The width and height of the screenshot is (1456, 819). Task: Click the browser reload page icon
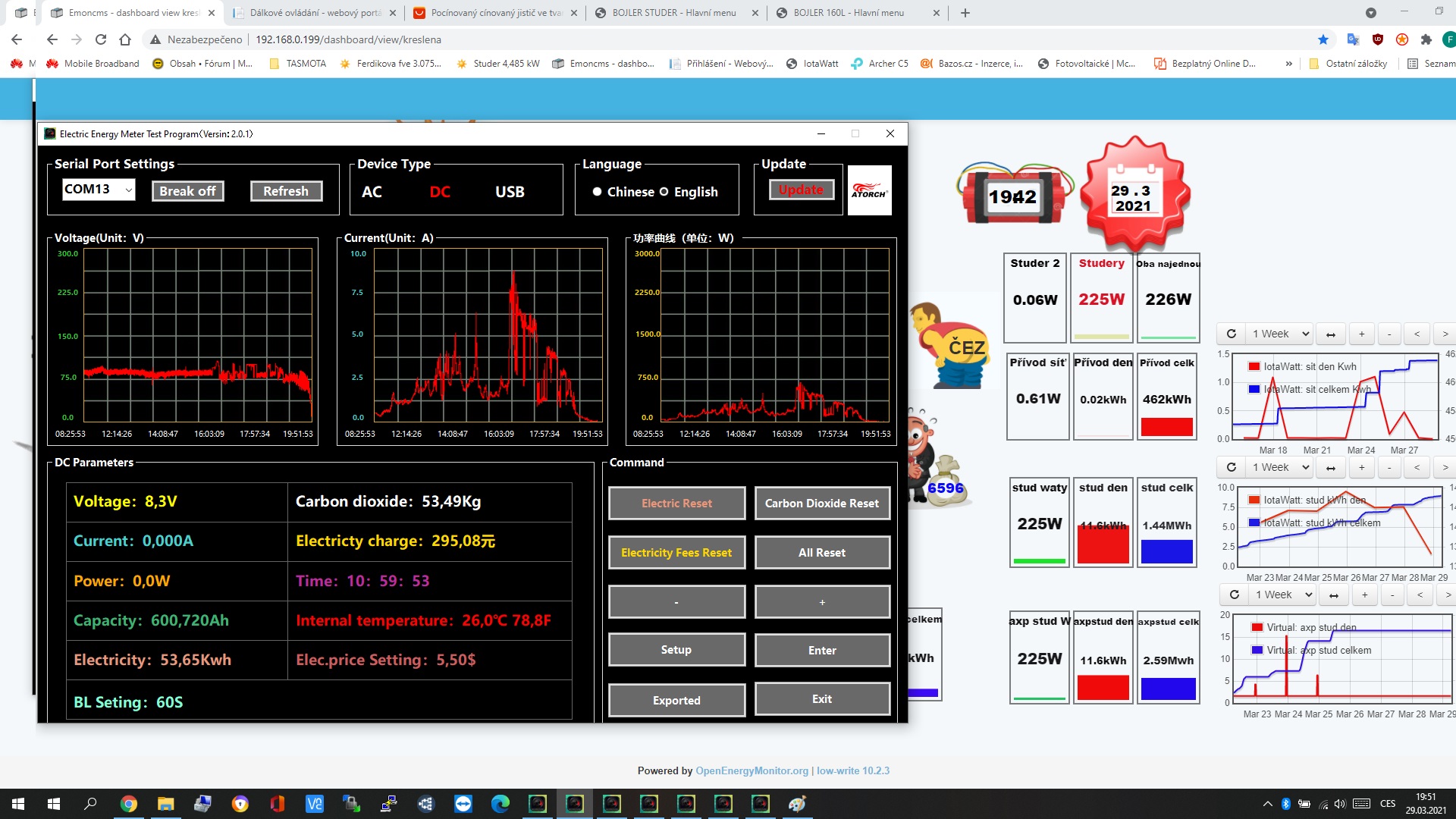101,39
